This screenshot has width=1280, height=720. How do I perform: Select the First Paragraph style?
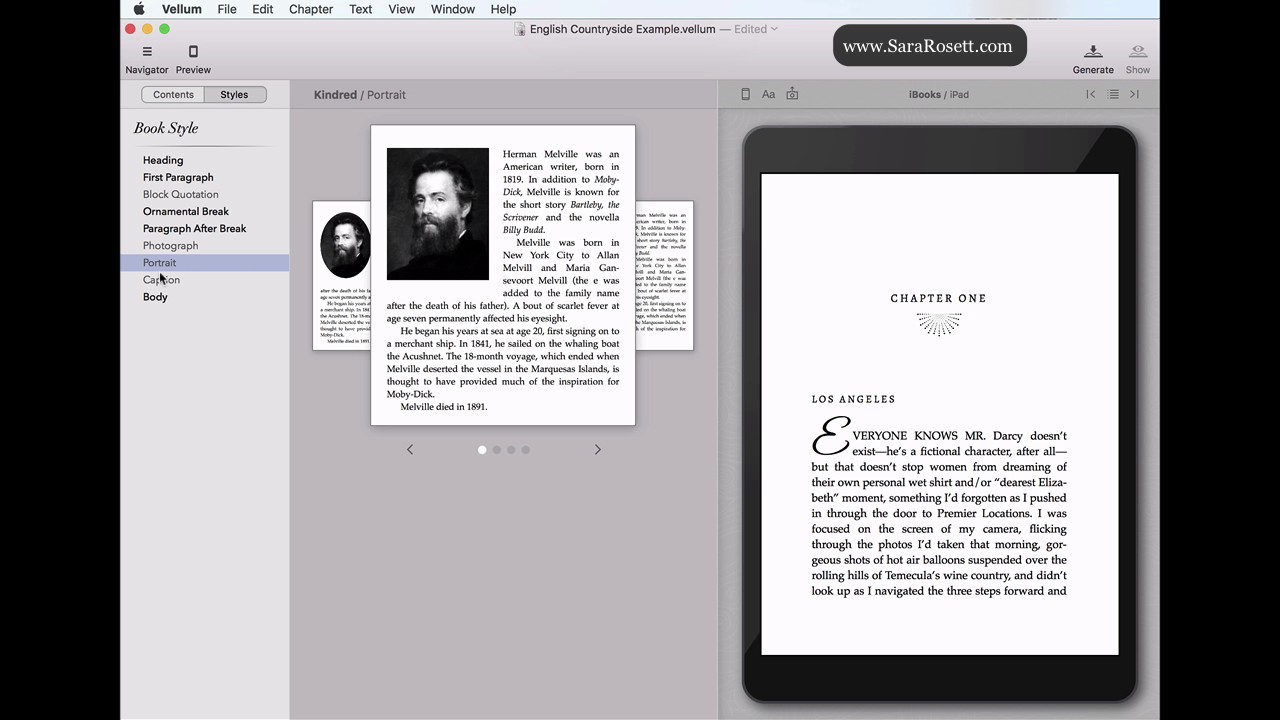coord(178,177)
